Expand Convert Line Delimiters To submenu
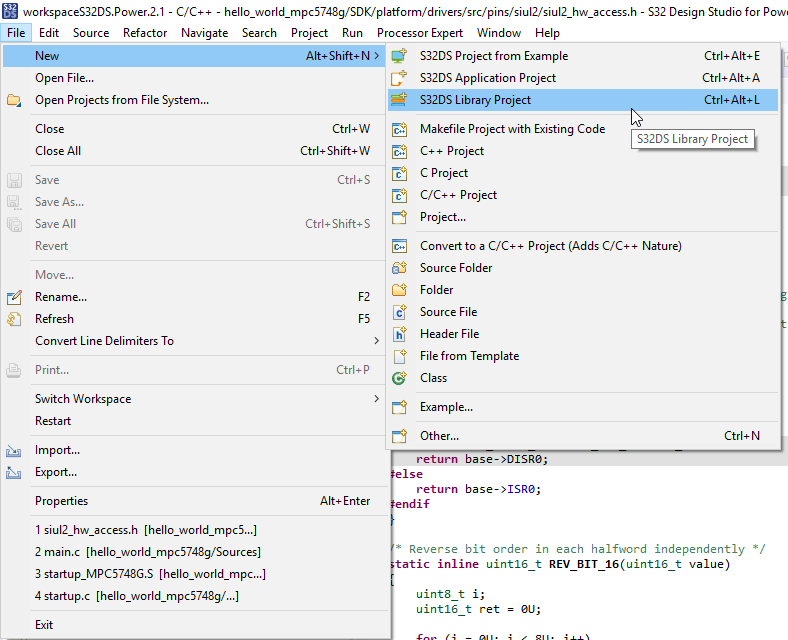 [x=376, y=341]
